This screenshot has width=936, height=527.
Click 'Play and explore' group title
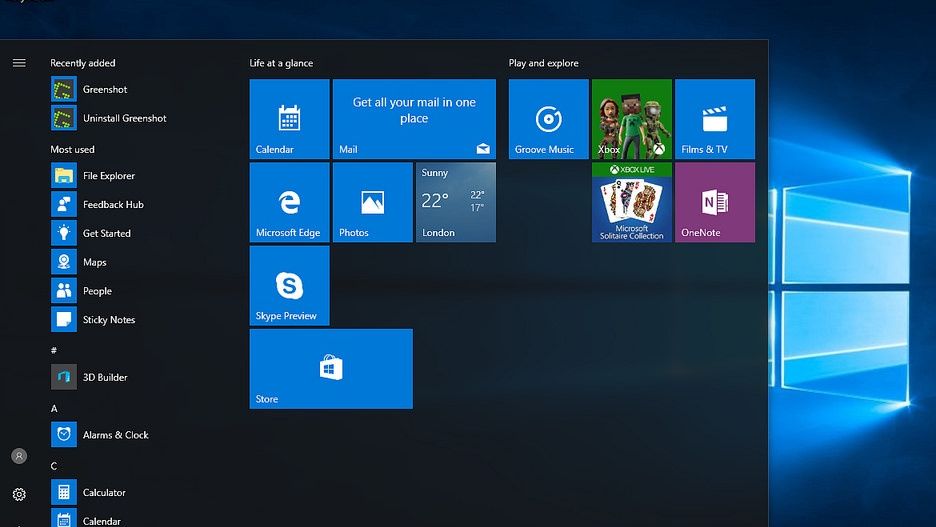[x=543, y=63]
